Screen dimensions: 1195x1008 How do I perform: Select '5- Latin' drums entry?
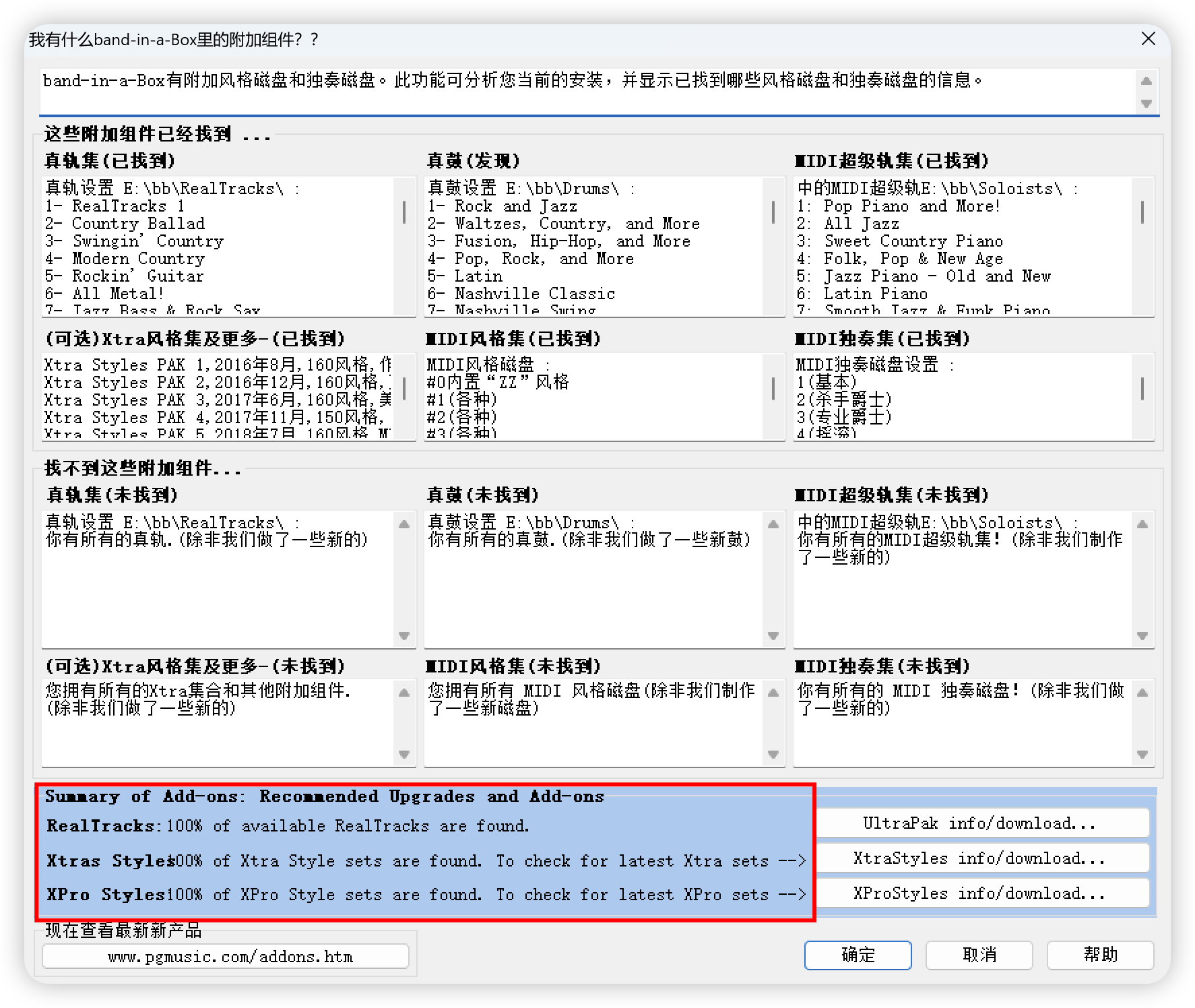(465, 276)
